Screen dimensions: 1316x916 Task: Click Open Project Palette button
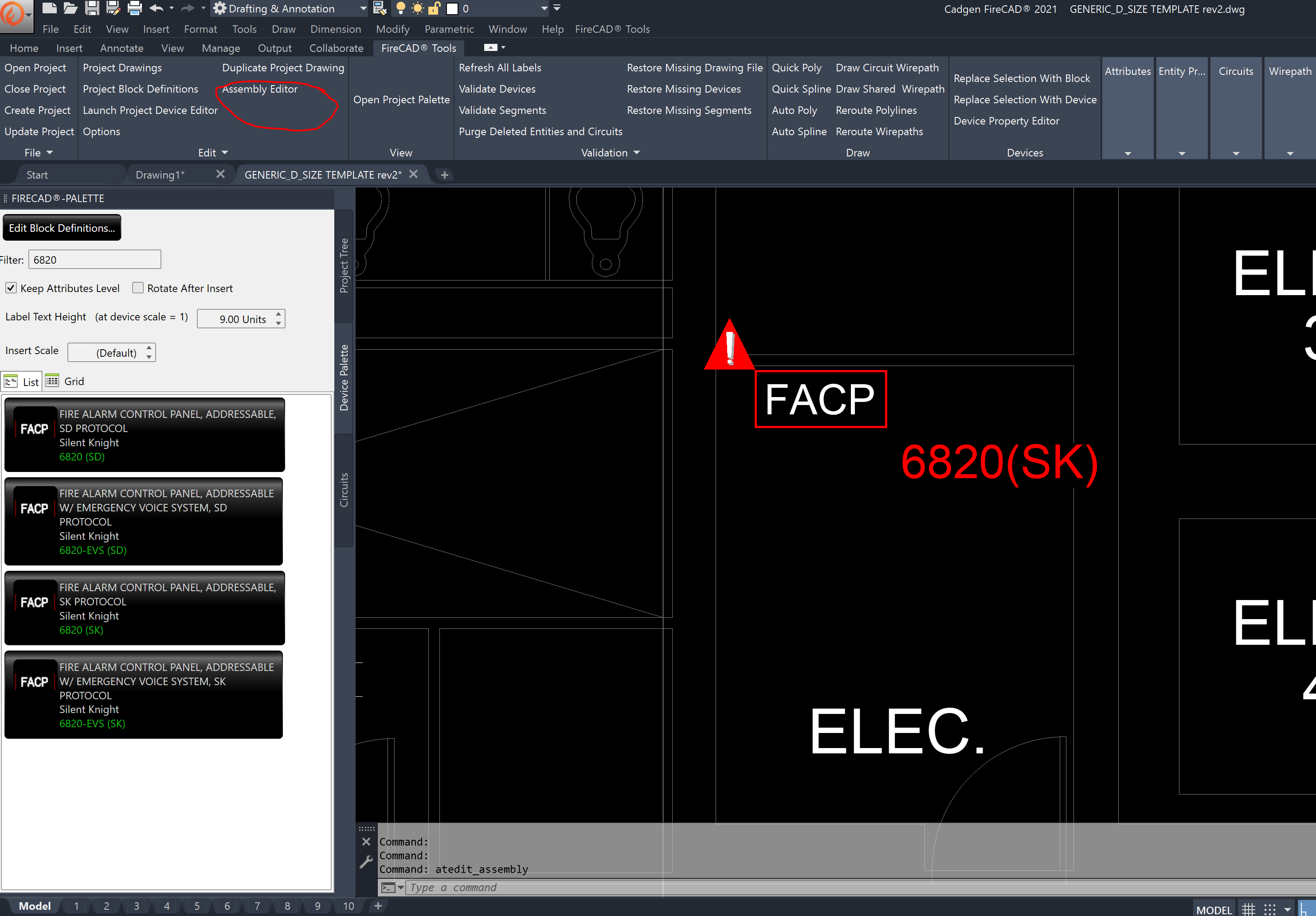click(x=401, y=100)
